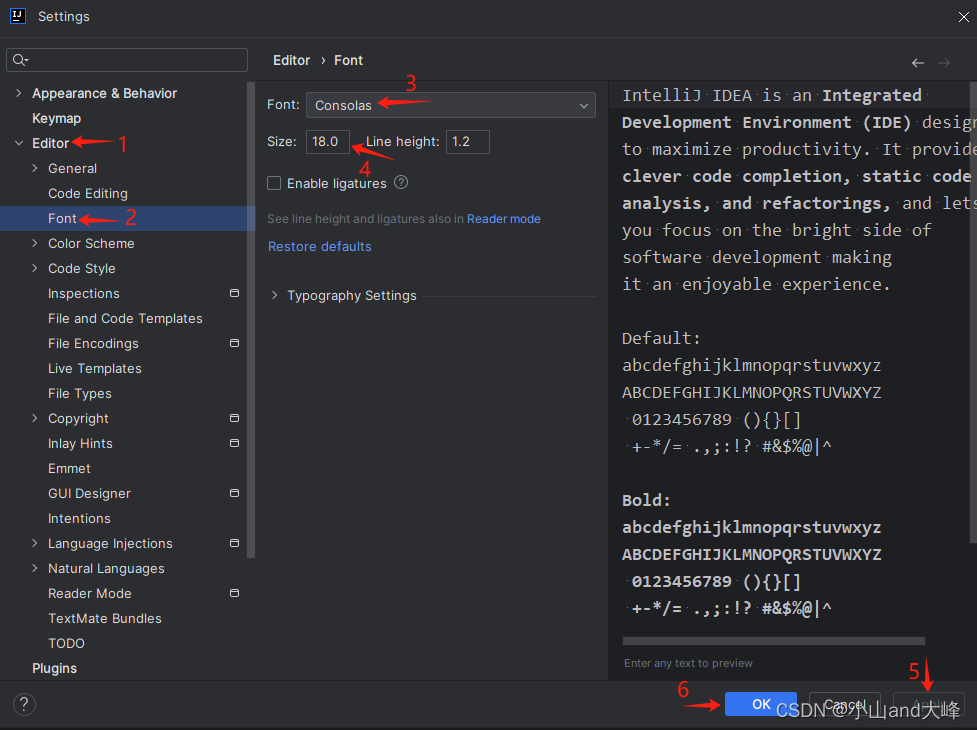Expand the Copyright node chevron
Image resolution: width=977 pixels, height=730 pixels.
tap(35, 418)
